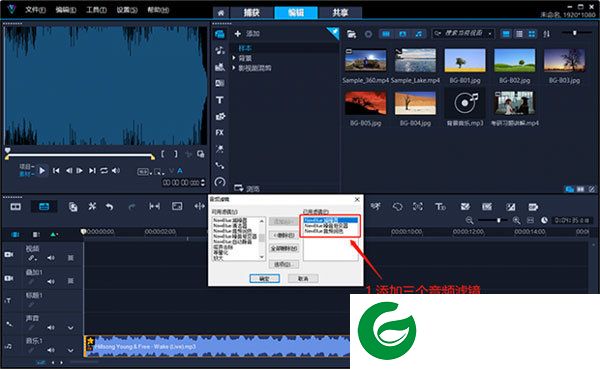Open the Title (T) library panel
The width and height of the screenshot is (600, 369).
[x=220, y=100]
